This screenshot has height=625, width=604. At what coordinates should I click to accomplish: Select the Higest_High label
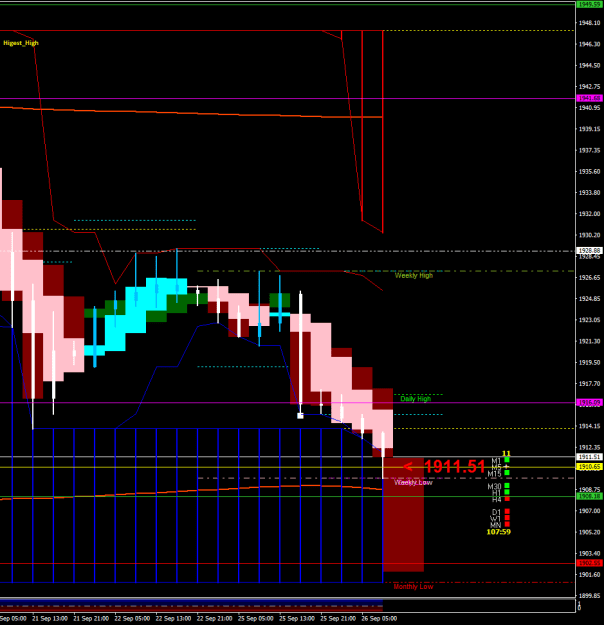pyautogui.click(x=21, y=43)
